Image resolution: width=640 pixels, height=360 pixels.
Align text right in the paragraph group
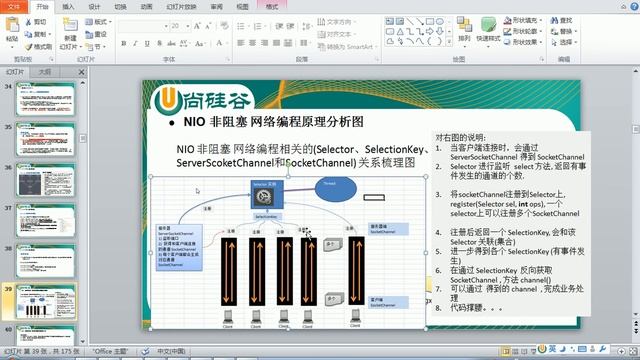click(x=264, y=43)
